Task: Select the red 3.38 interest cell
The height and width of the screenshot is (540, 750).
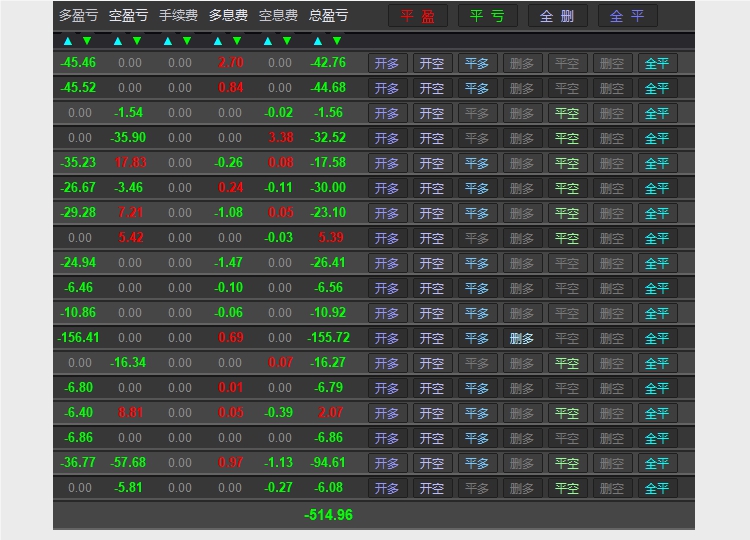Action: pos(281,138)
